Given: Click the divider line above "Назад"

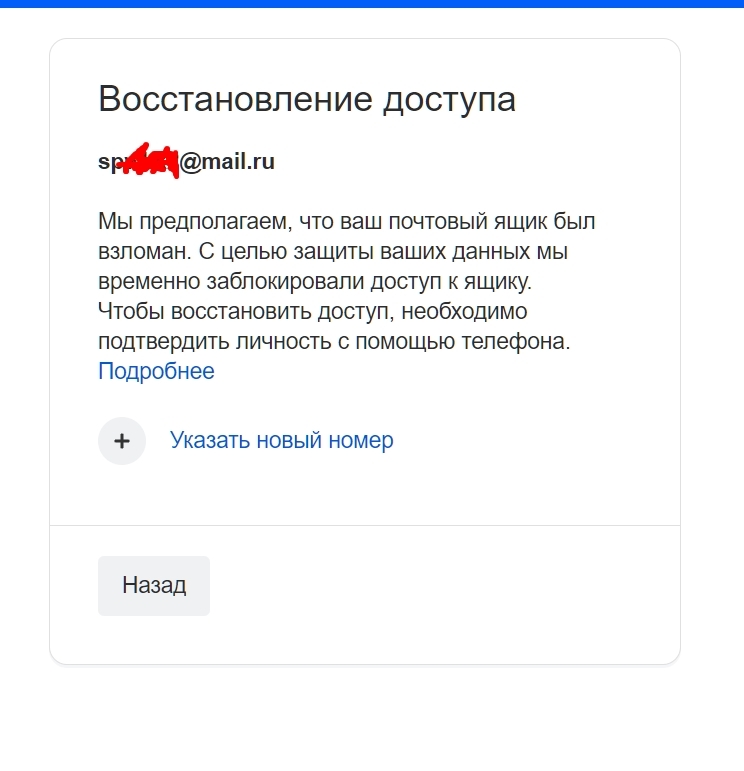Looking at the screenshot, I should pos(365,525).
